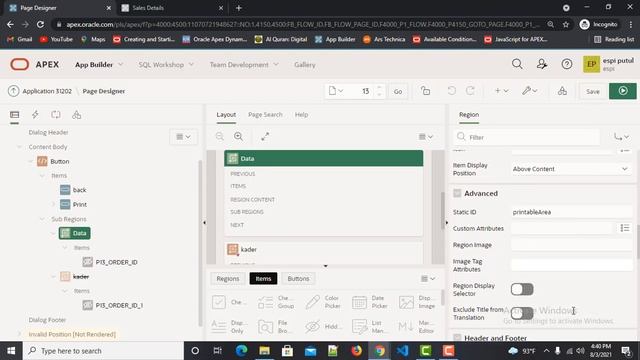Click the Save button
Viewport: 640px width, 360px height.
click(593, 91)
